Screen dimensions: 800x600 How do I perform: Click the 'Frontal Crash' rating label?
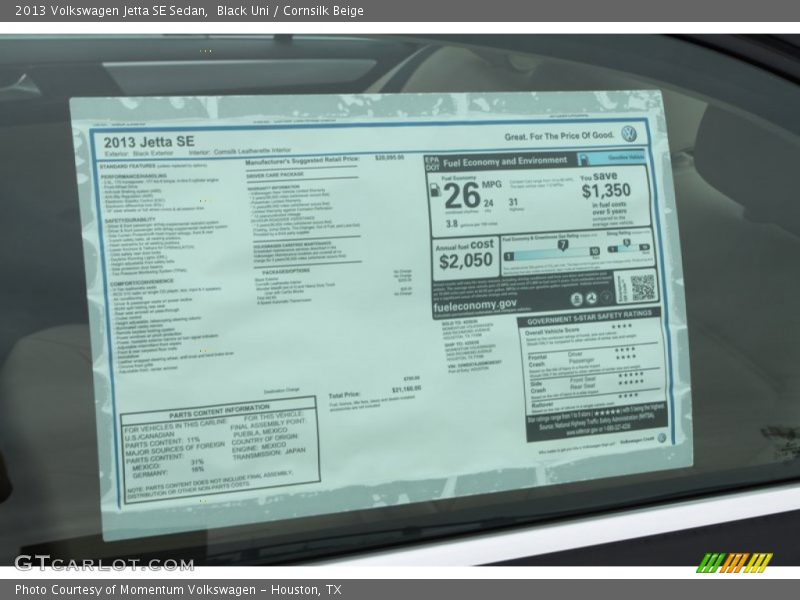537,361
